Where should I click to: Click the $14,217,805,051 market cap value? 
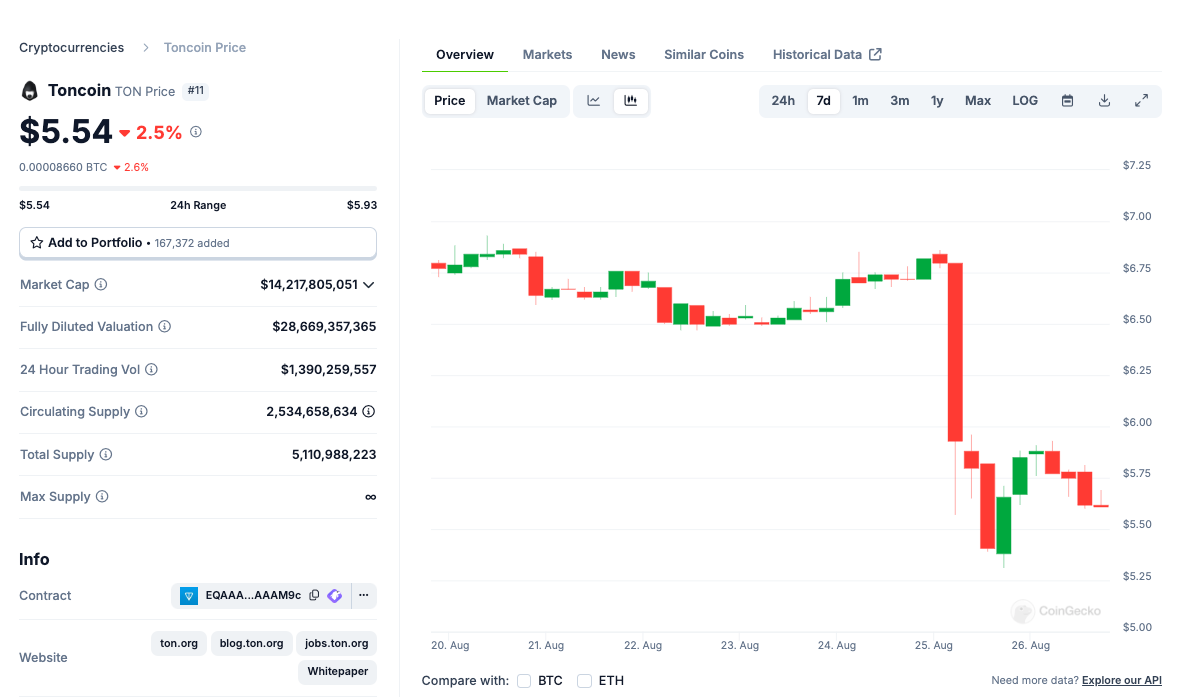309,284
